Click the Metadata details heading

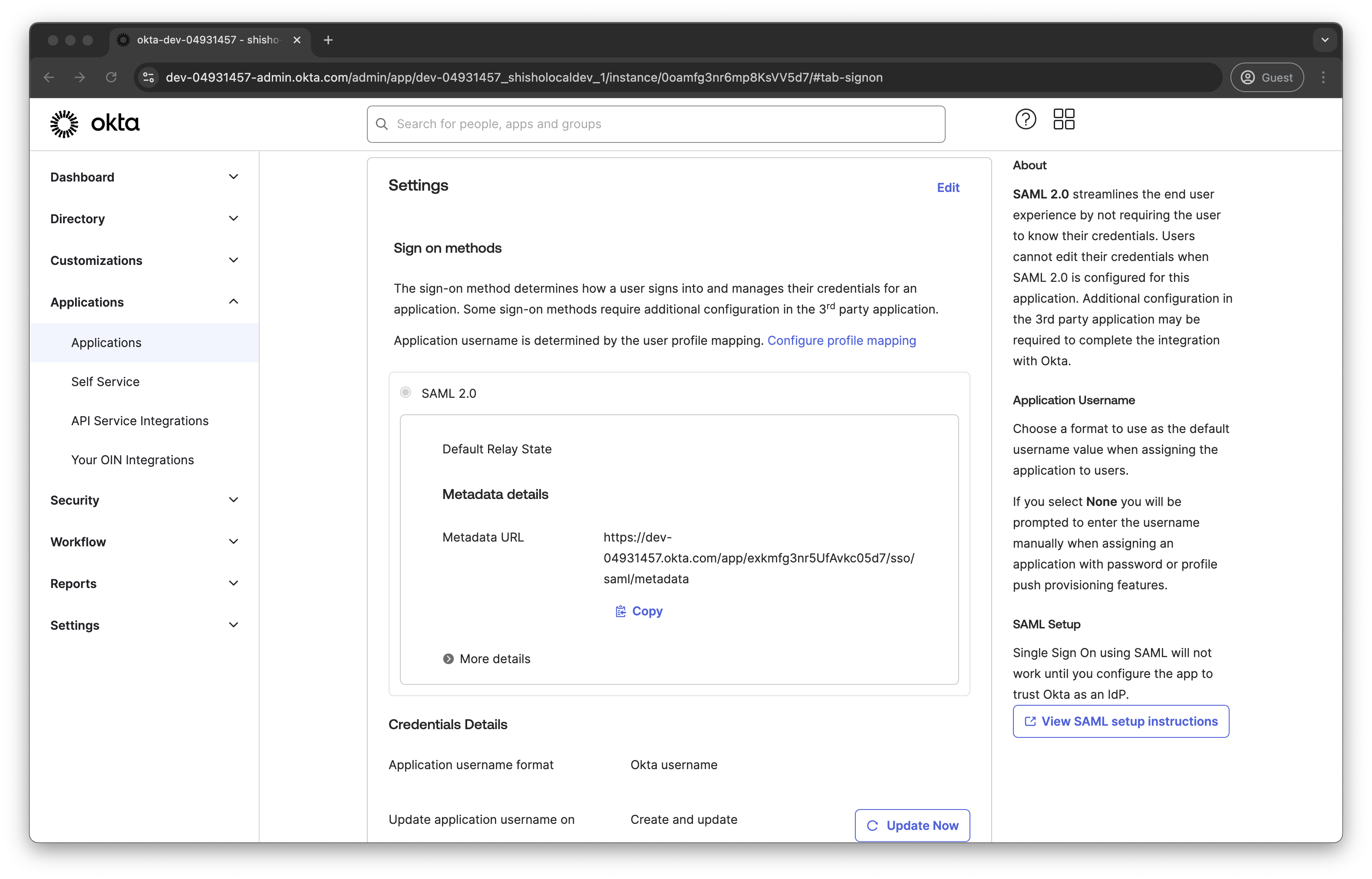[495, 494]
